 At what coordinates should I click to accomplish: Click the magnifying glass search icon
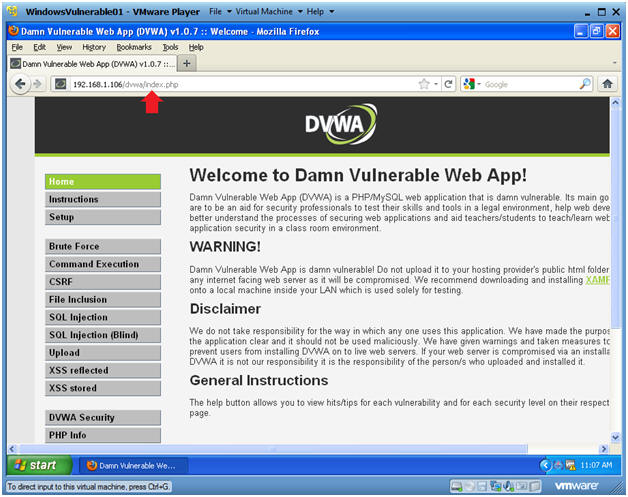[585, 84]
